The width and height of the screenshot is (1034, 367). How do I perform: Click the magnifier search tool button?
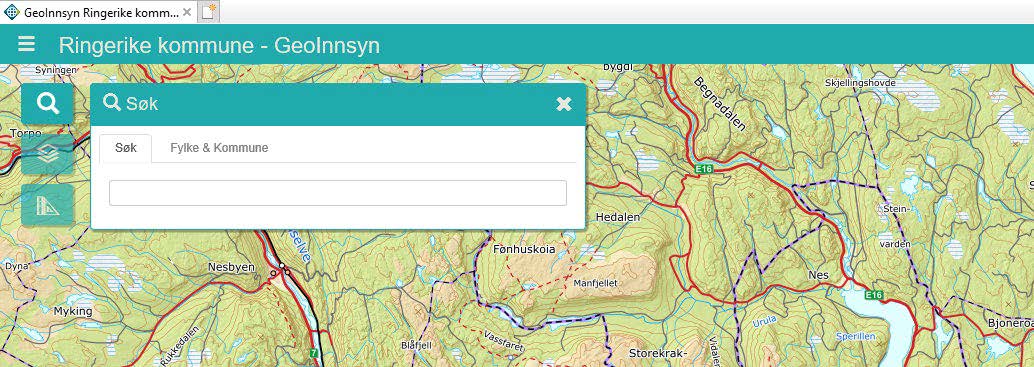(x=47, y=103)
